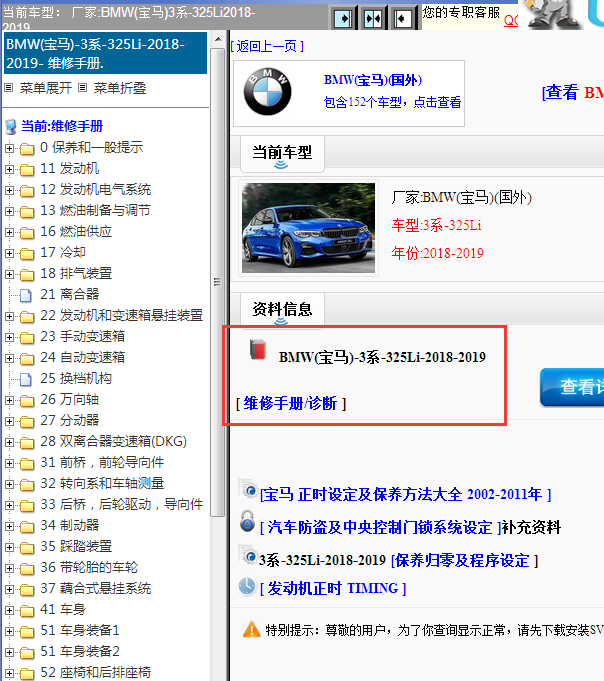This screenshot has height=681, width=604.
Task: Expand the 13 燃油制备与调节 node
Action: (x=9, y=211)
